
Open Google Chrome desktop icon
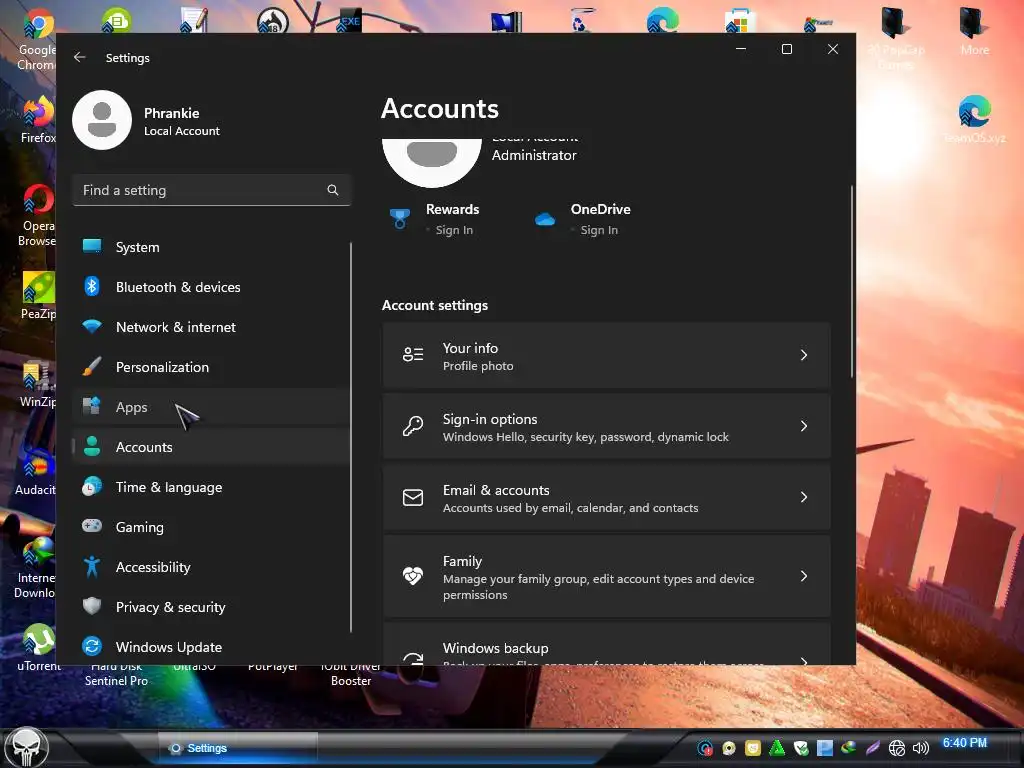click(36, 40)
